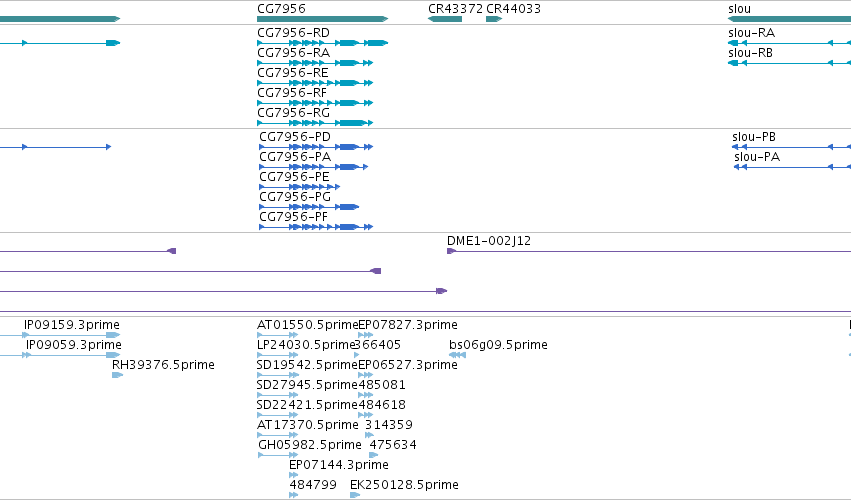Viewport: 851px width, 500px height.
Task: Select feature 314359
Action: tap(389, 425)
